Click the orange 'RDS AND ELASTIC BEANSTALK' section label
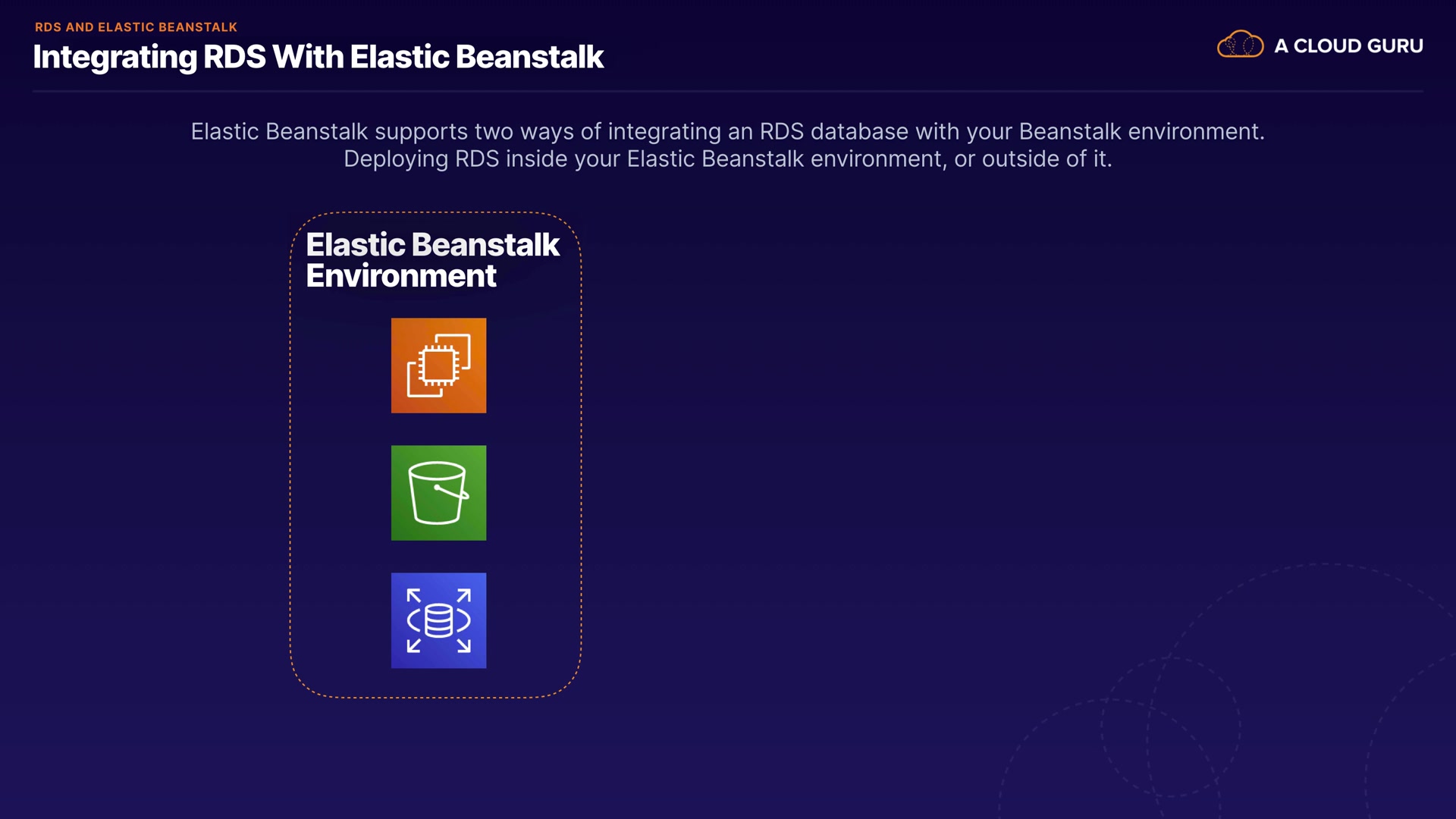Viewport: 1456px width, 819px height. [136, 27]
